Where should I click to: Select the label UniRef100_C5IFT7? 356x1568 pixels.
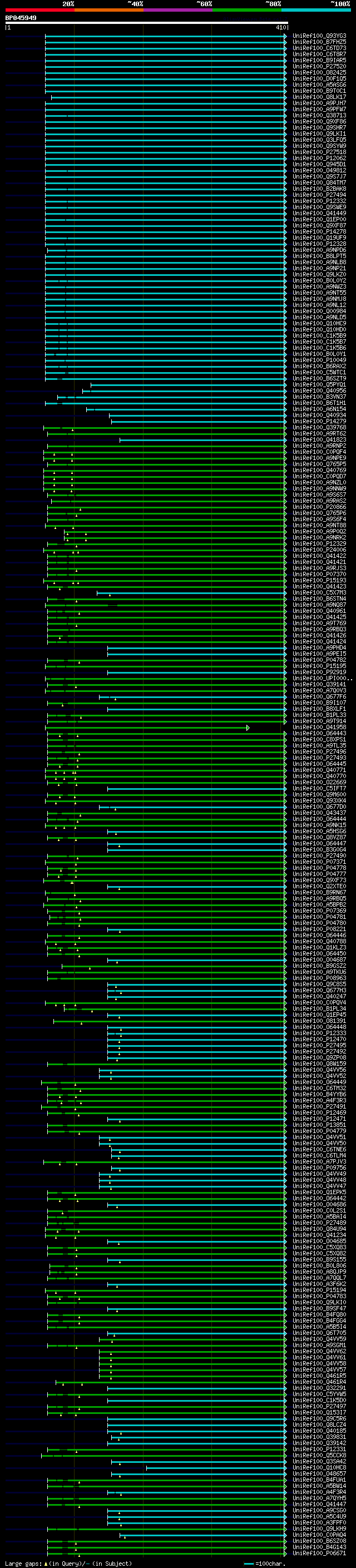319,788
